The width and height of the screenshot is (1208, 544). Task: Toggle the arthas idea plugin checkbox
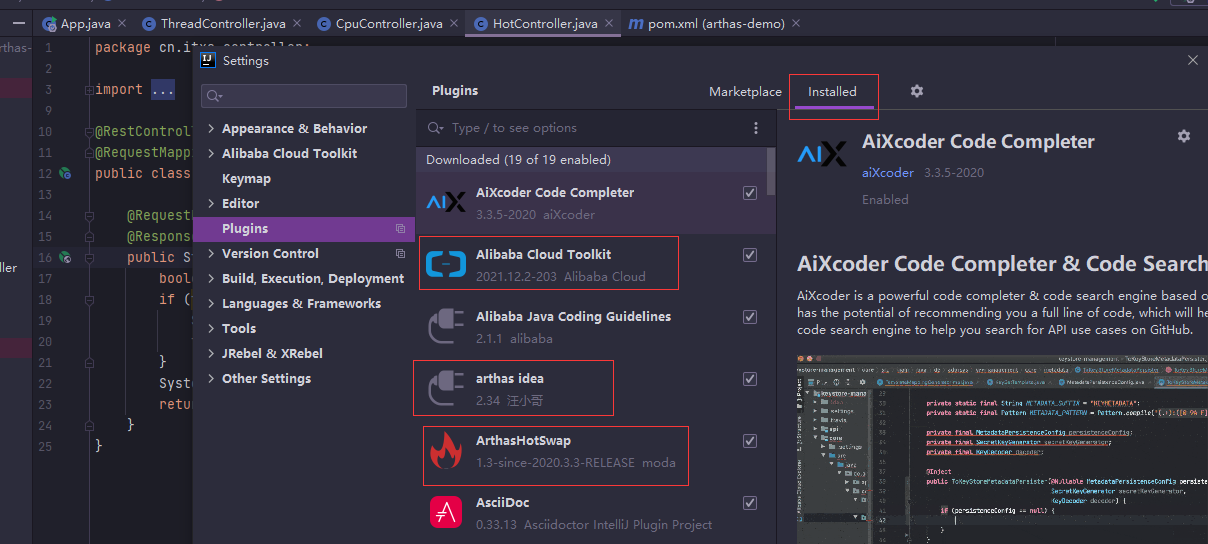(x=750, y=379)
